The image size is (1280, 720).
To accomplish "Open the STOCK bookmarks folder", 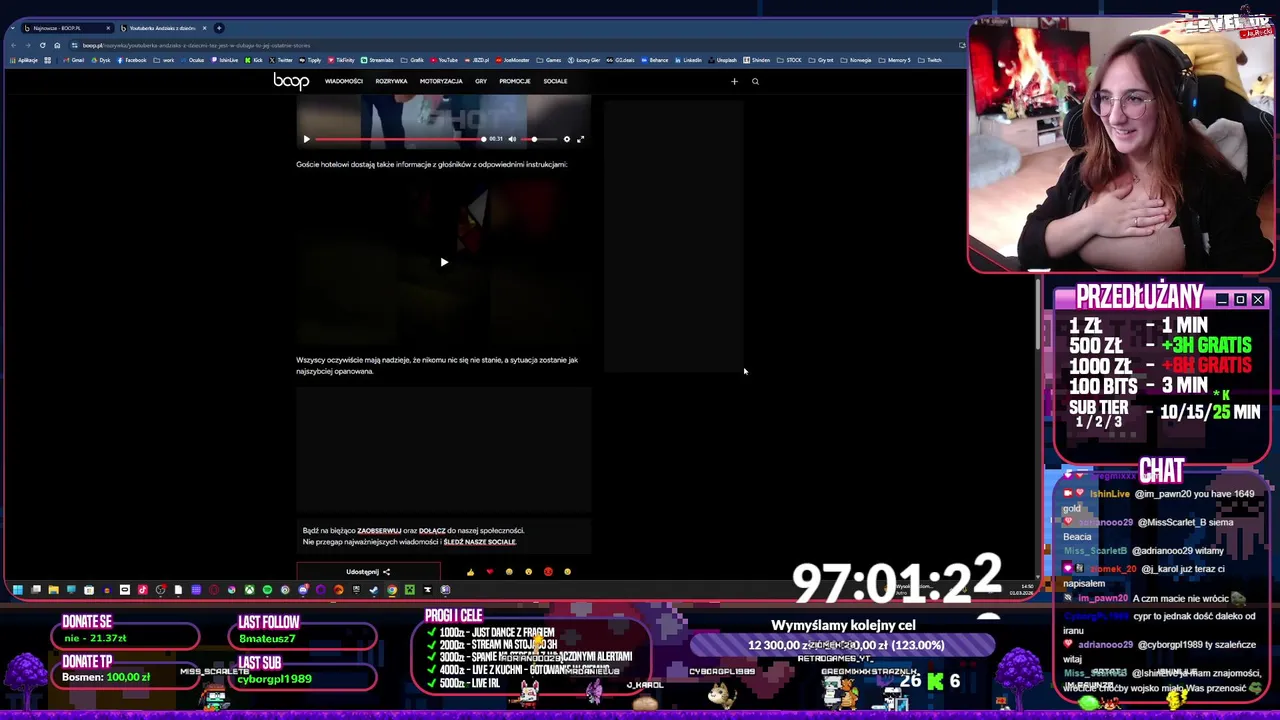I will click(789, 60).
